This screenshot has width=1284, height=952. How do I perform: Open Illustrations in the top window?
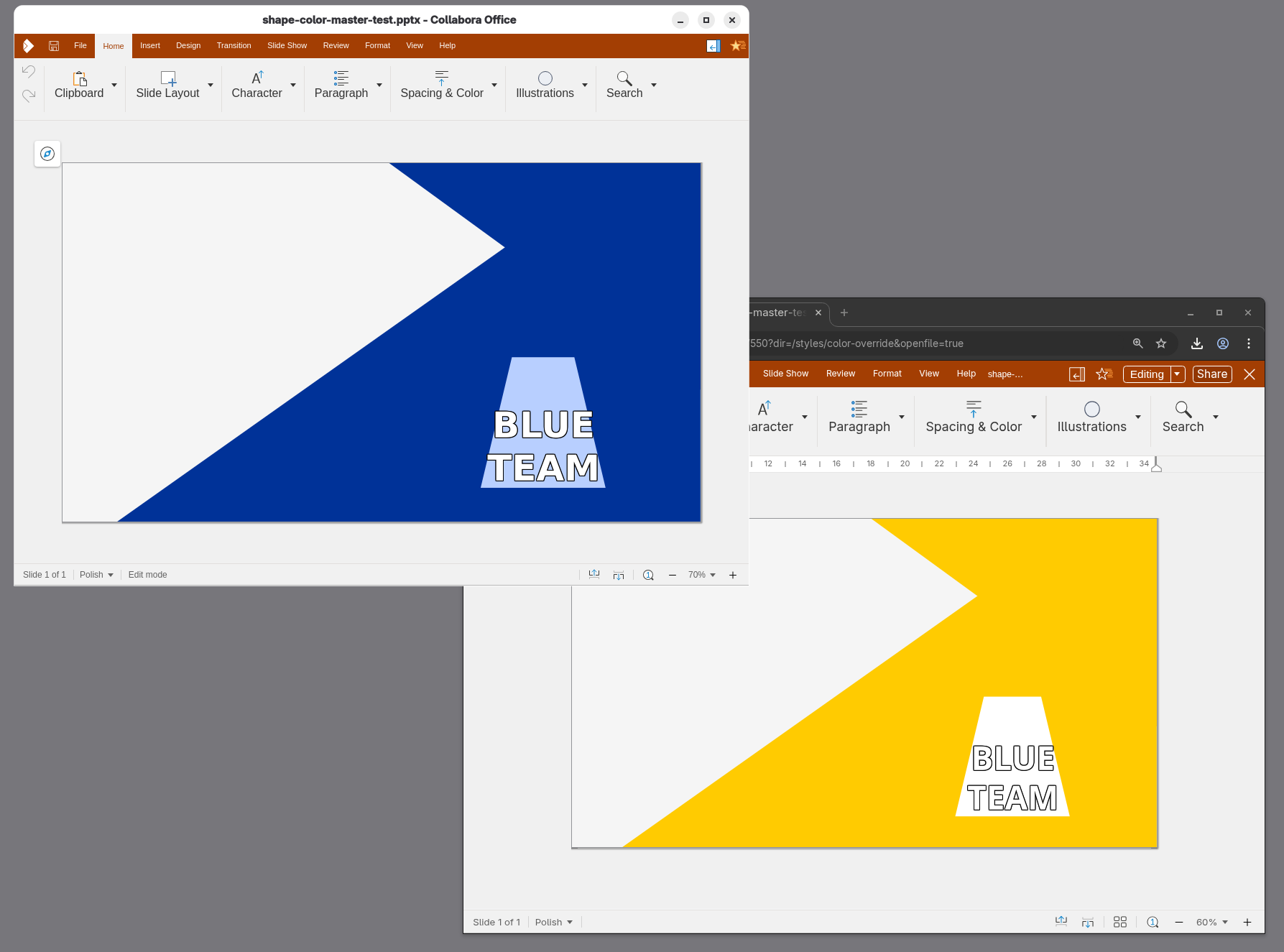tap(545, 85)
